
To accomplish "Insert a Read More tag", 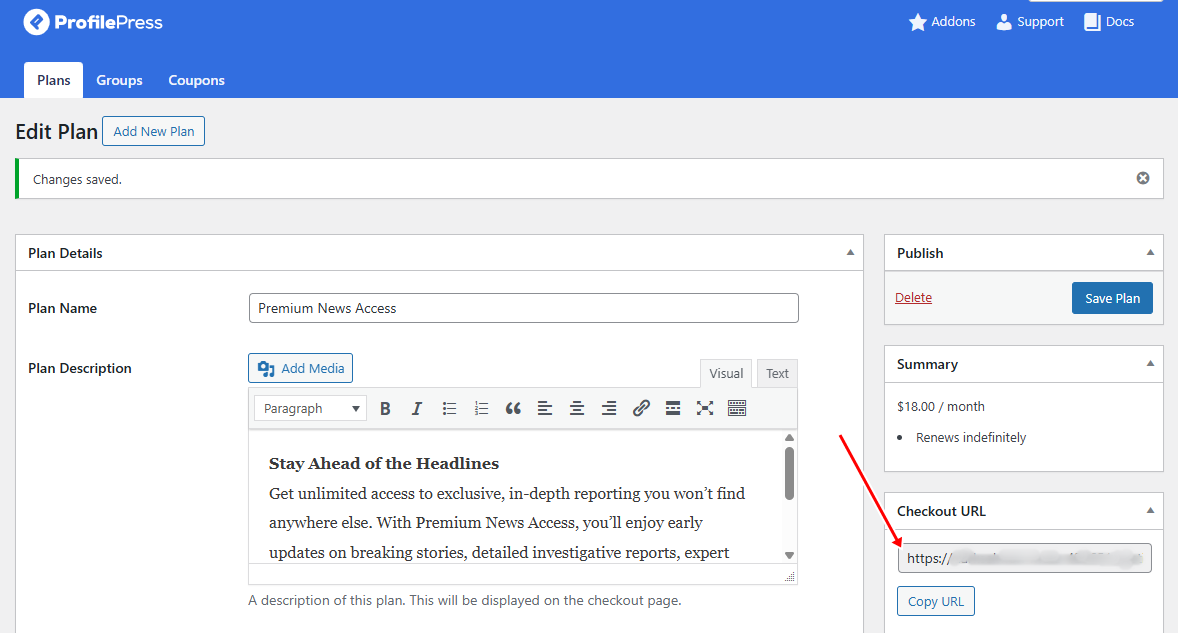I will coord(673,408).
